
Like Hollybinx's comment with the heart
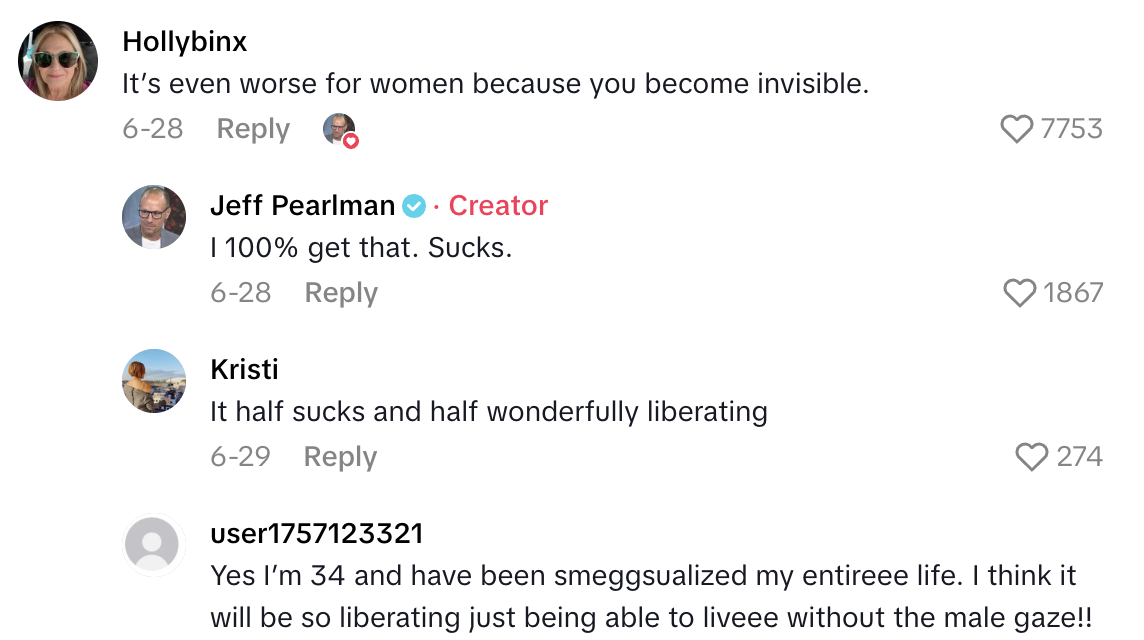1017,129
